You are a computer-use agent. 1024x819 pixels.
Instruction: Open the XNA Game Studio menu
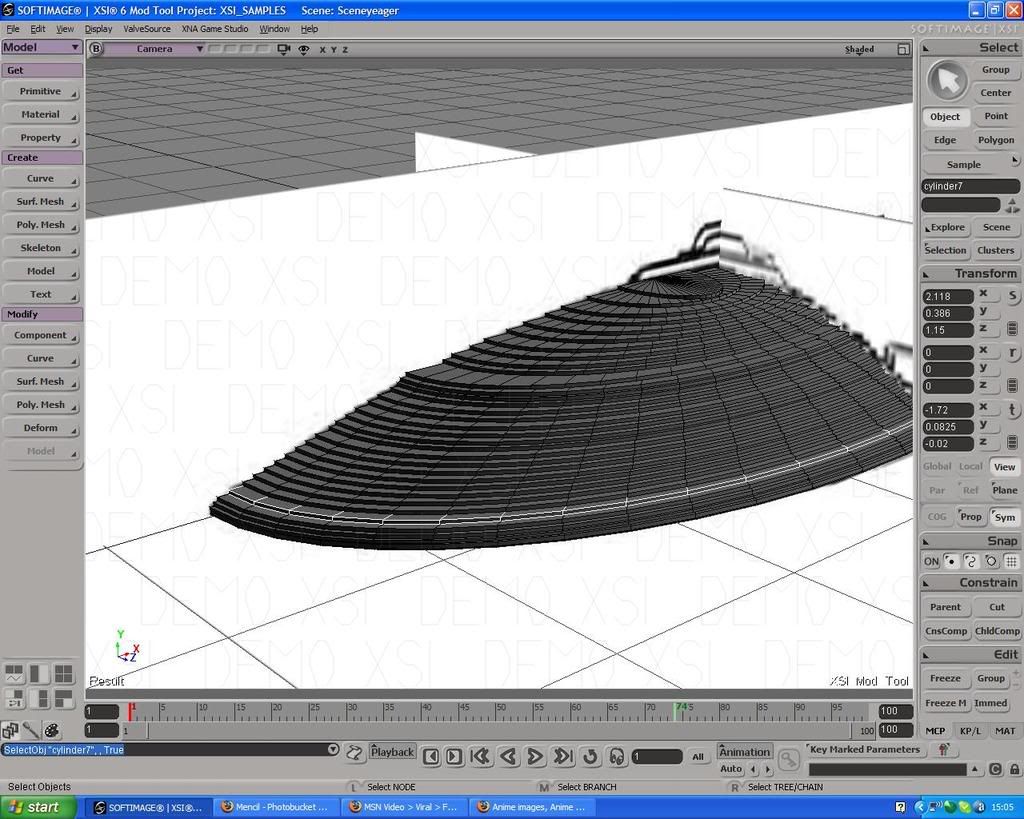(x=215, y=29)
